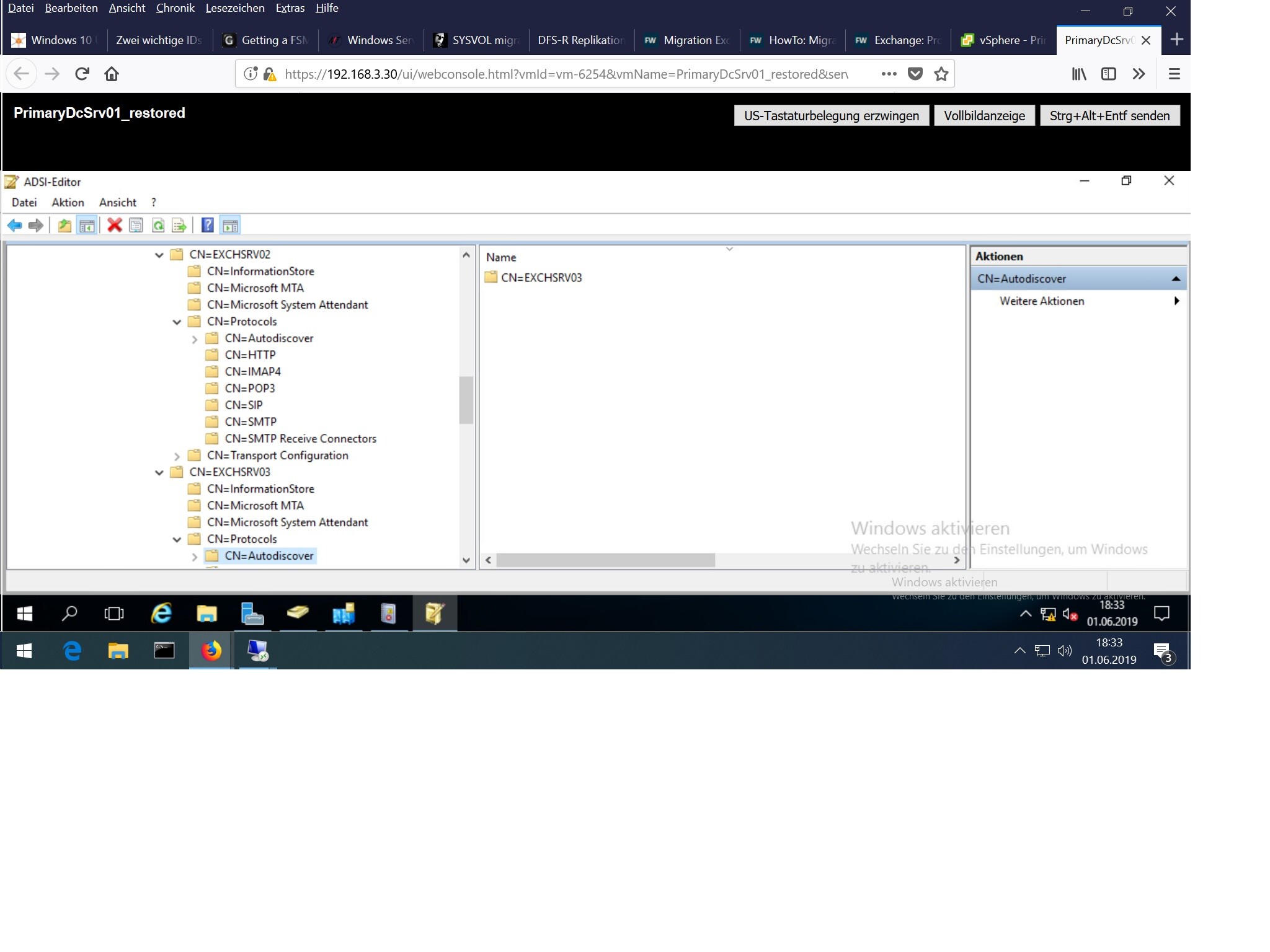Toggle the Show/Hide Action Pane icon
This screenshot has width=1270, height=952.
(x=230, y=226)
